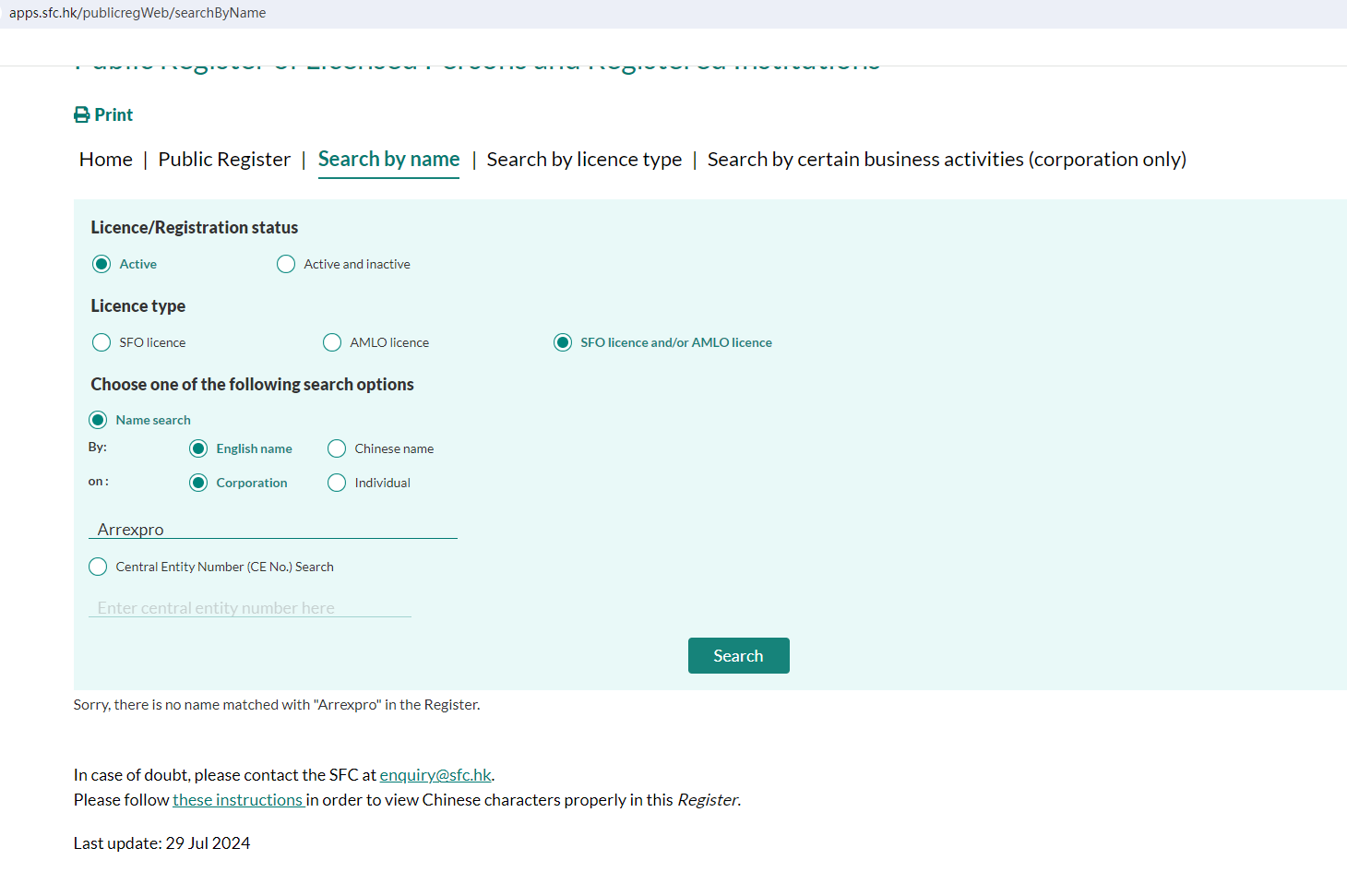The width and height of the screenshot is (1347, 896).
Task: Select Active and inactive status
Action: coord(286,265)
